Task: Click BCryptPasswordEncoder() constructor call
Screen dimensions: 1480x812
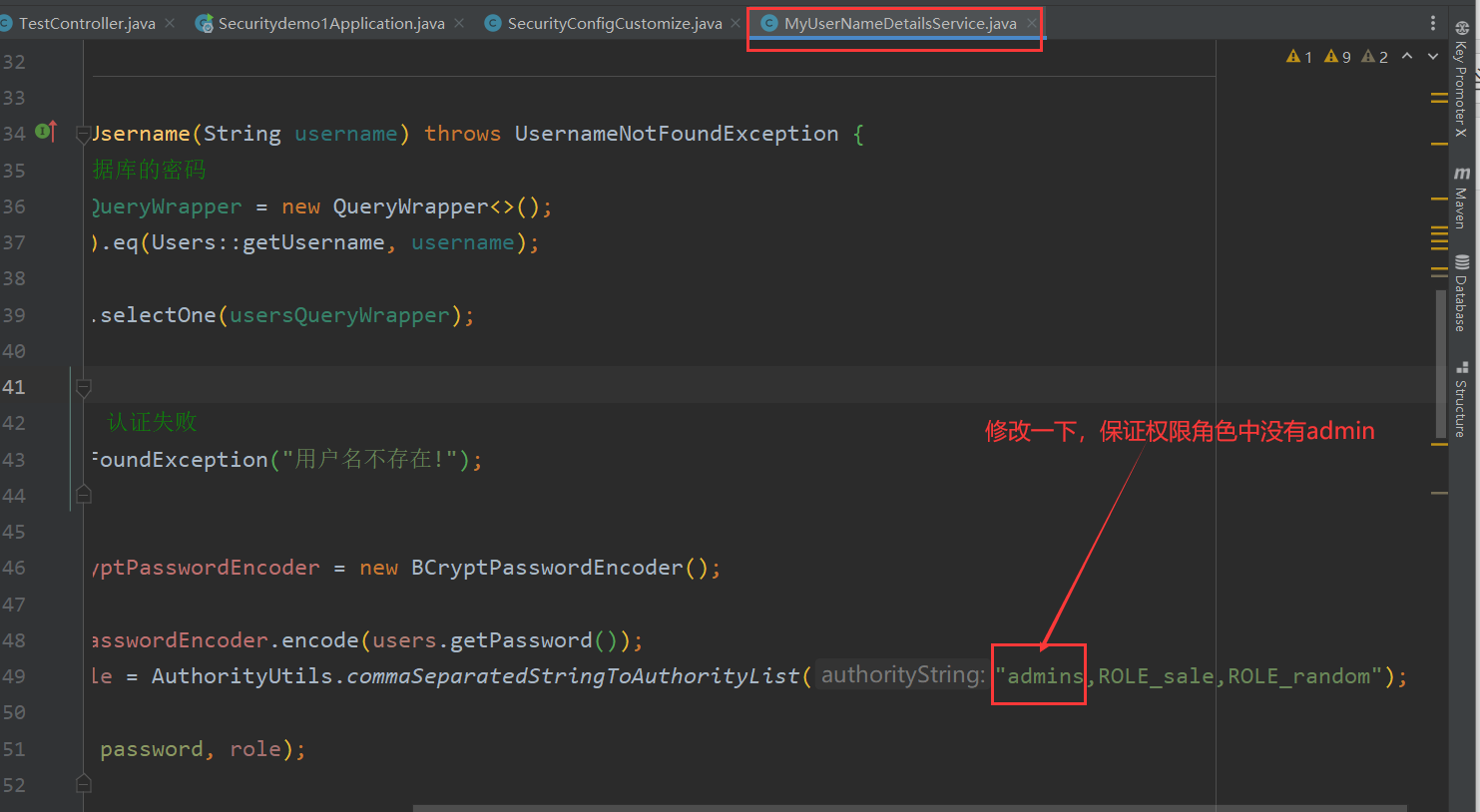Action: [560, 568]
